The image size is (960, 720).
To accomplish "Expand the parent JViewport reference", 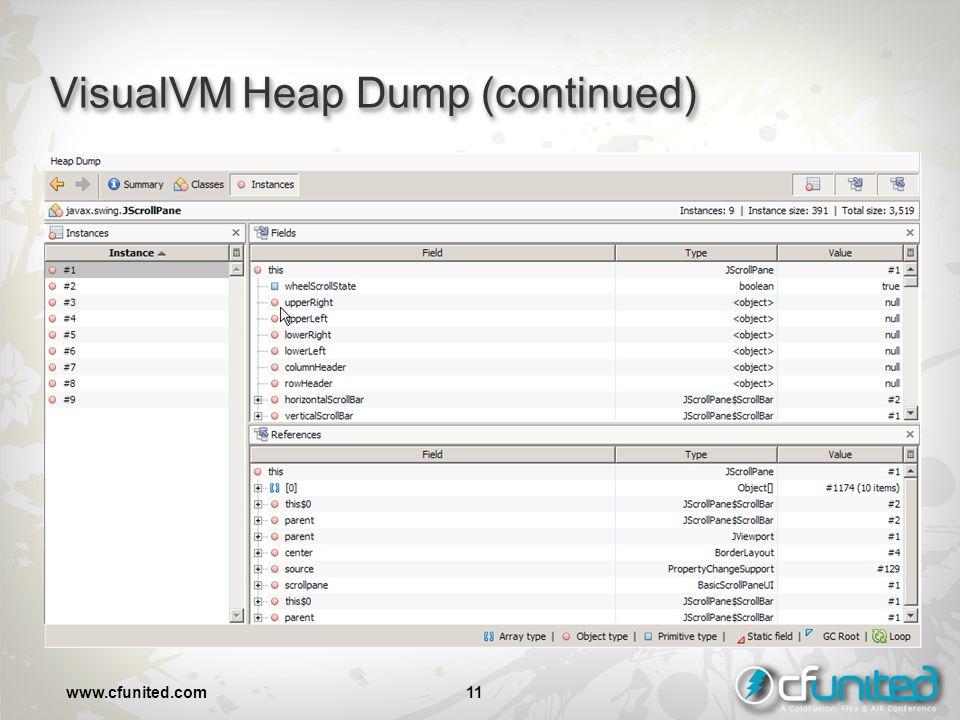I will point(258,536).
